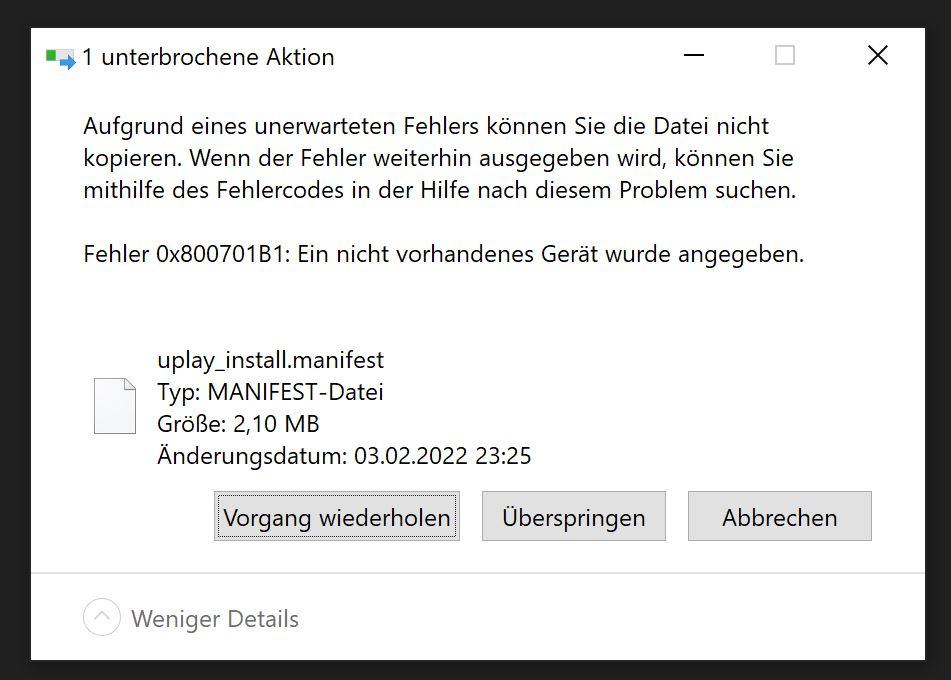Click the "Weniger Details" label
Image resolution: width=951 pixels, height=680 pixels.
coord(215,619)
